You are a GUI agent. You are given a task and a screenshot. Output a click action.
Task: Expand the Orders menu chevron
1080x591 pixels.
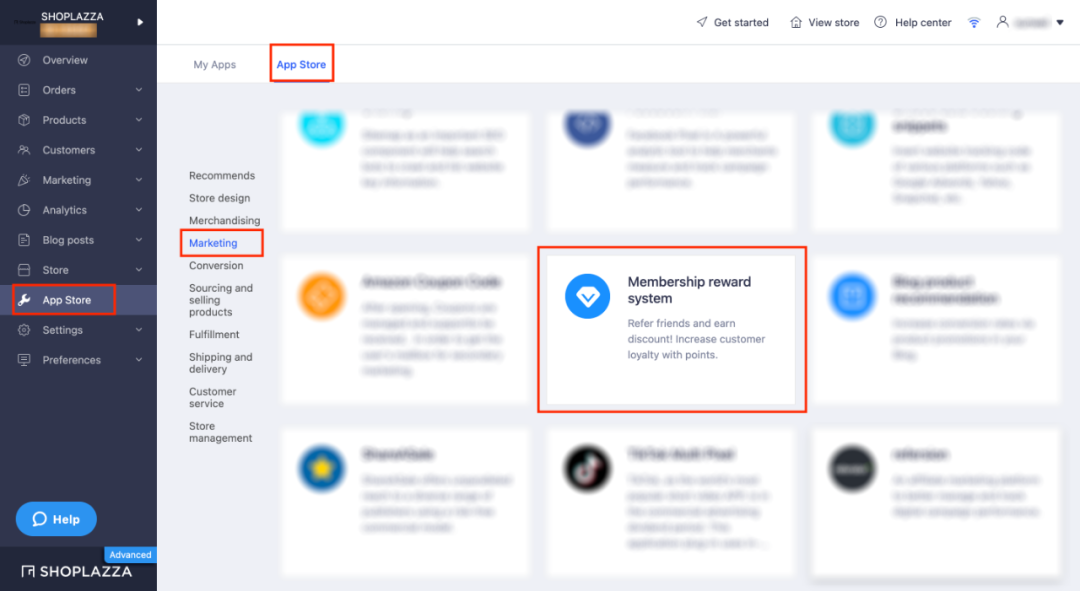pyautogui.click(x=138, y=90)
